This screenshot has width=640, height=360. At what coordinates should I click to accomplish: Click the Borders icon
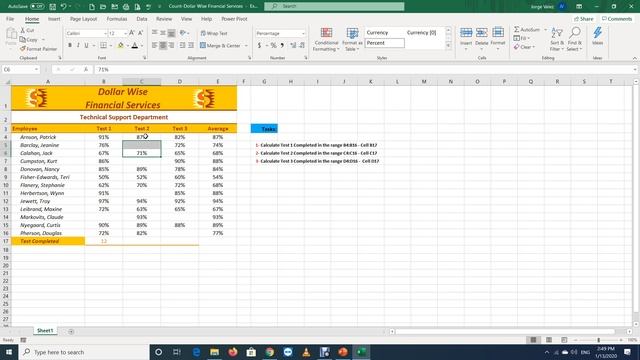[103, 45]
